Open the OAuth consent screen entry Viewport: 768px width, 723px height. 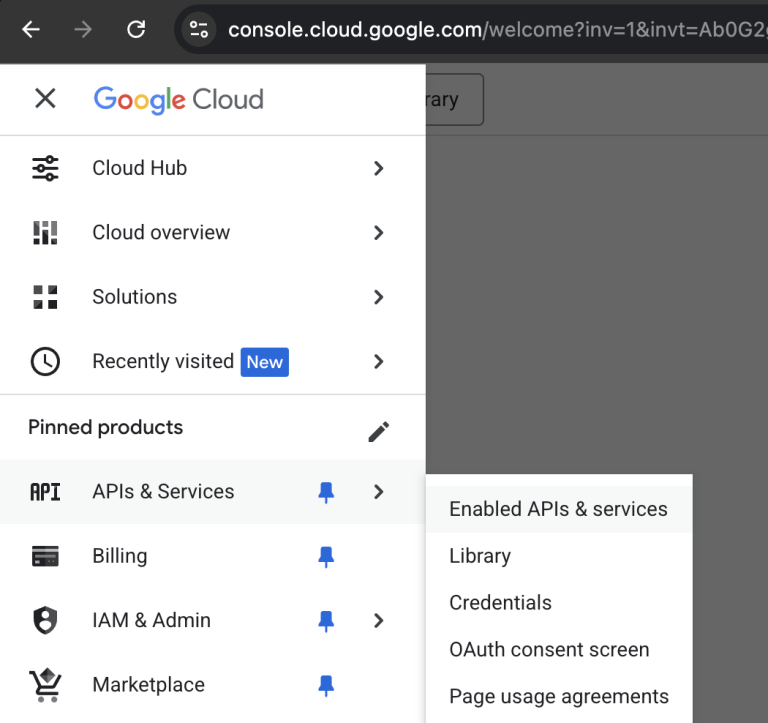549,650
